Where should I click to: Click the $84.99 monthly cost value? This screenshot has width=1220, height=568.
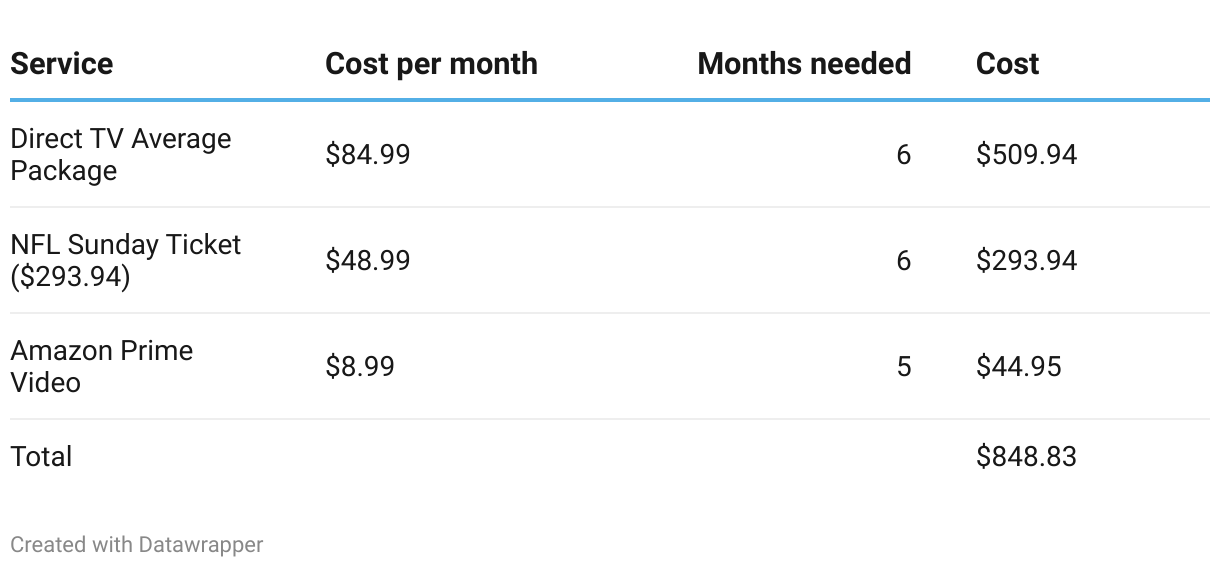click(x=367, y=155)
